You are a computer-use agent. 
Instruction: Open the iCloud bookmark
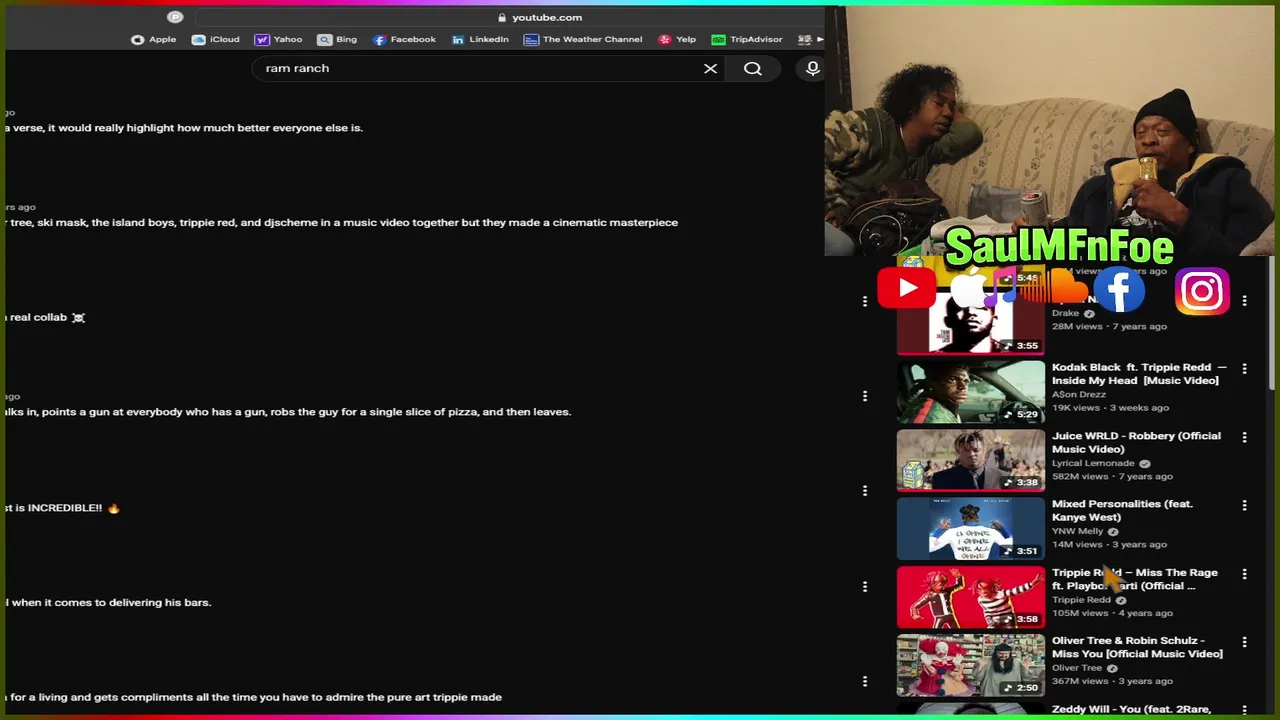pos(216,39)
